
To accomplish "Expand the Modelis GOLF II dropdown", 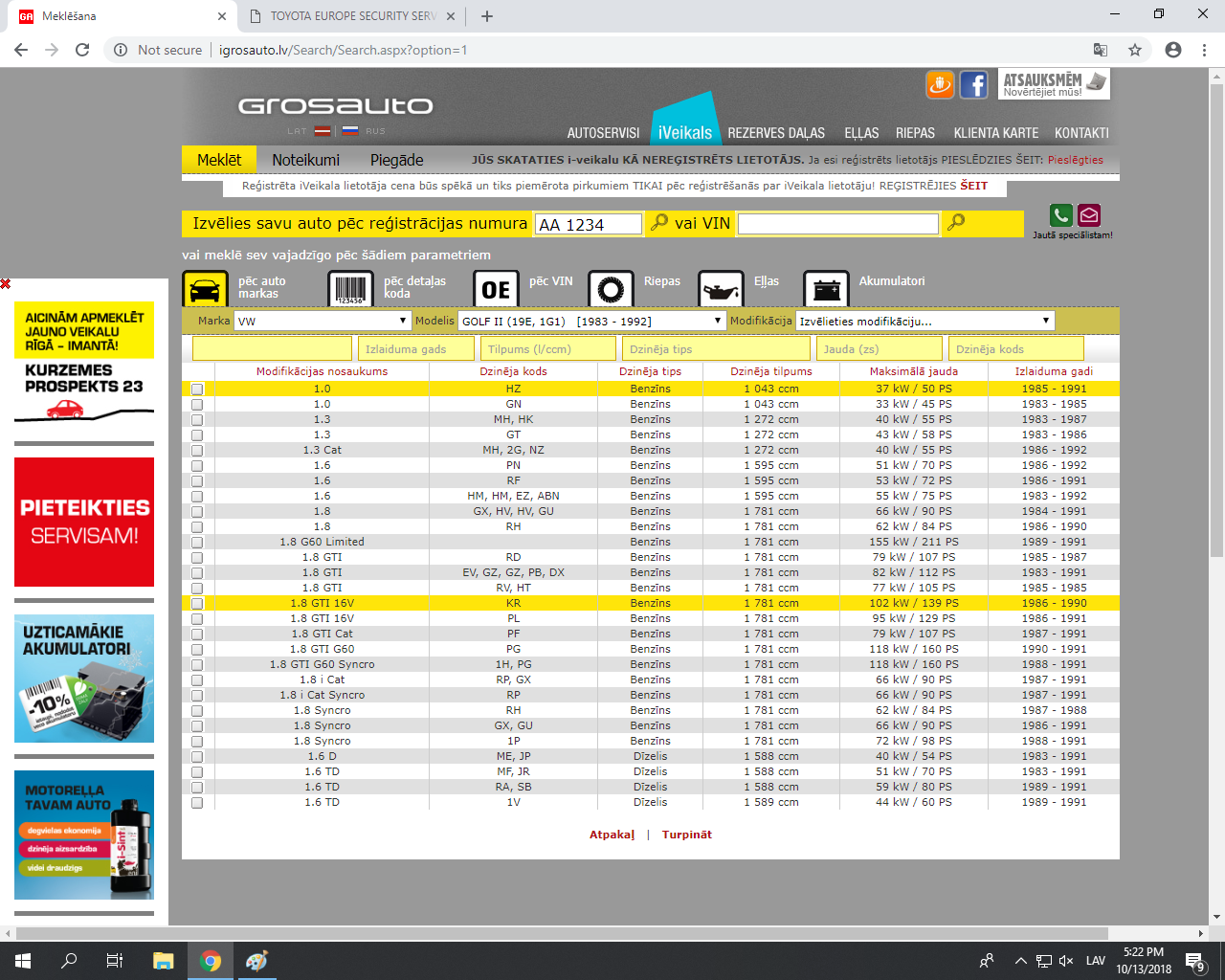I will (591, 322).
